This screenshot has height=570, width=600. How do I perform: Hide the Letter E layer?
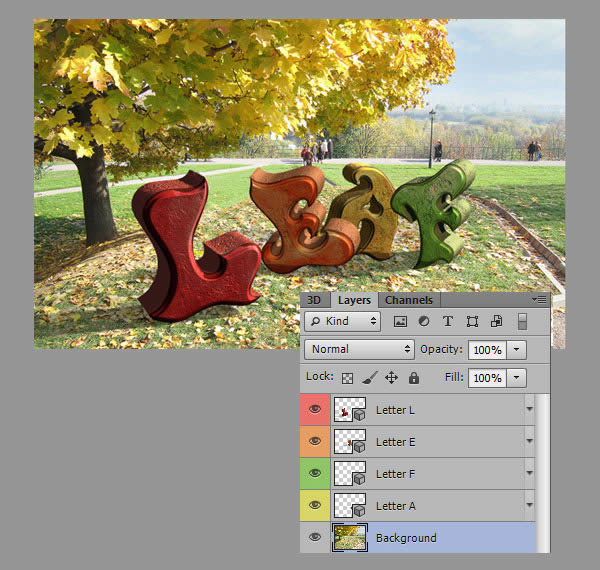click(x=315, y=442)
